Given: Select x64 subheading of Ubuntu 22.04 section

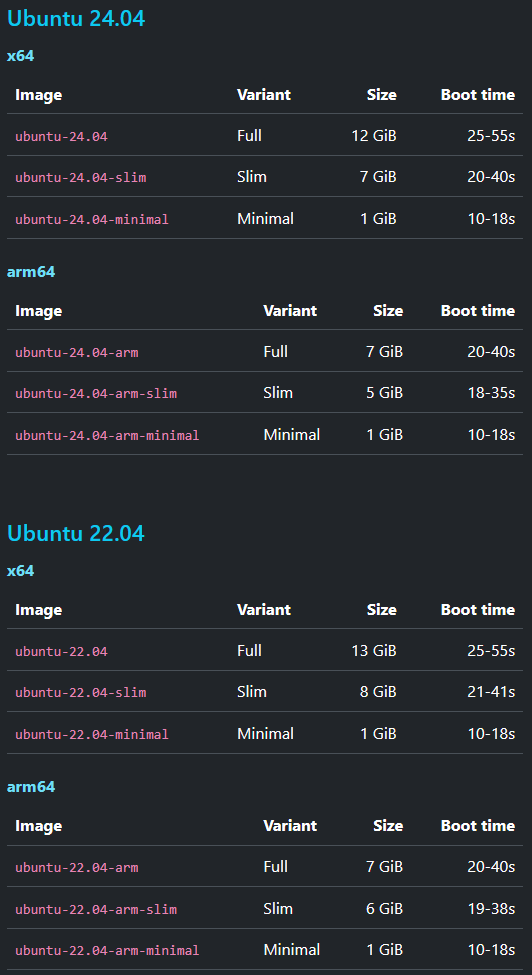Looking at the screenshot, I should point(21,571).
